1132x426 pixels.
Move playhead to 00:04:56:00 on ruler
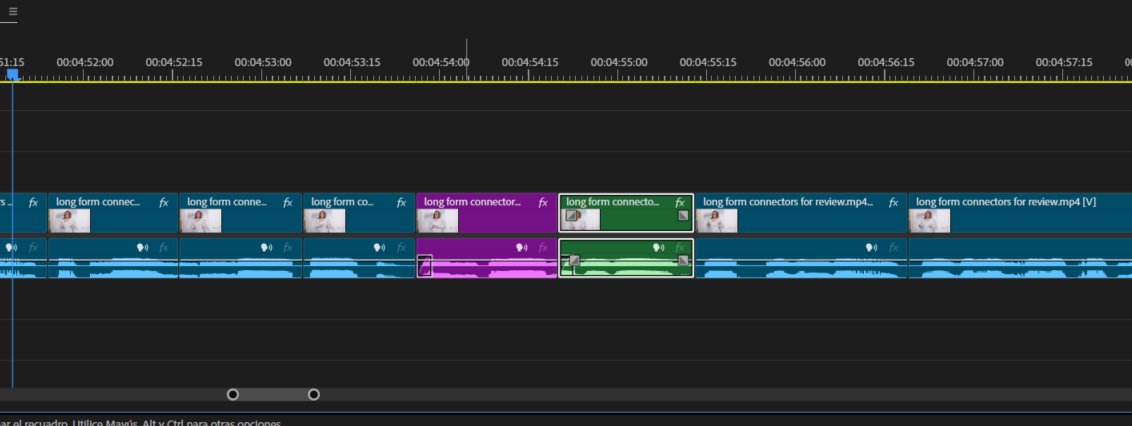[797, 63]
